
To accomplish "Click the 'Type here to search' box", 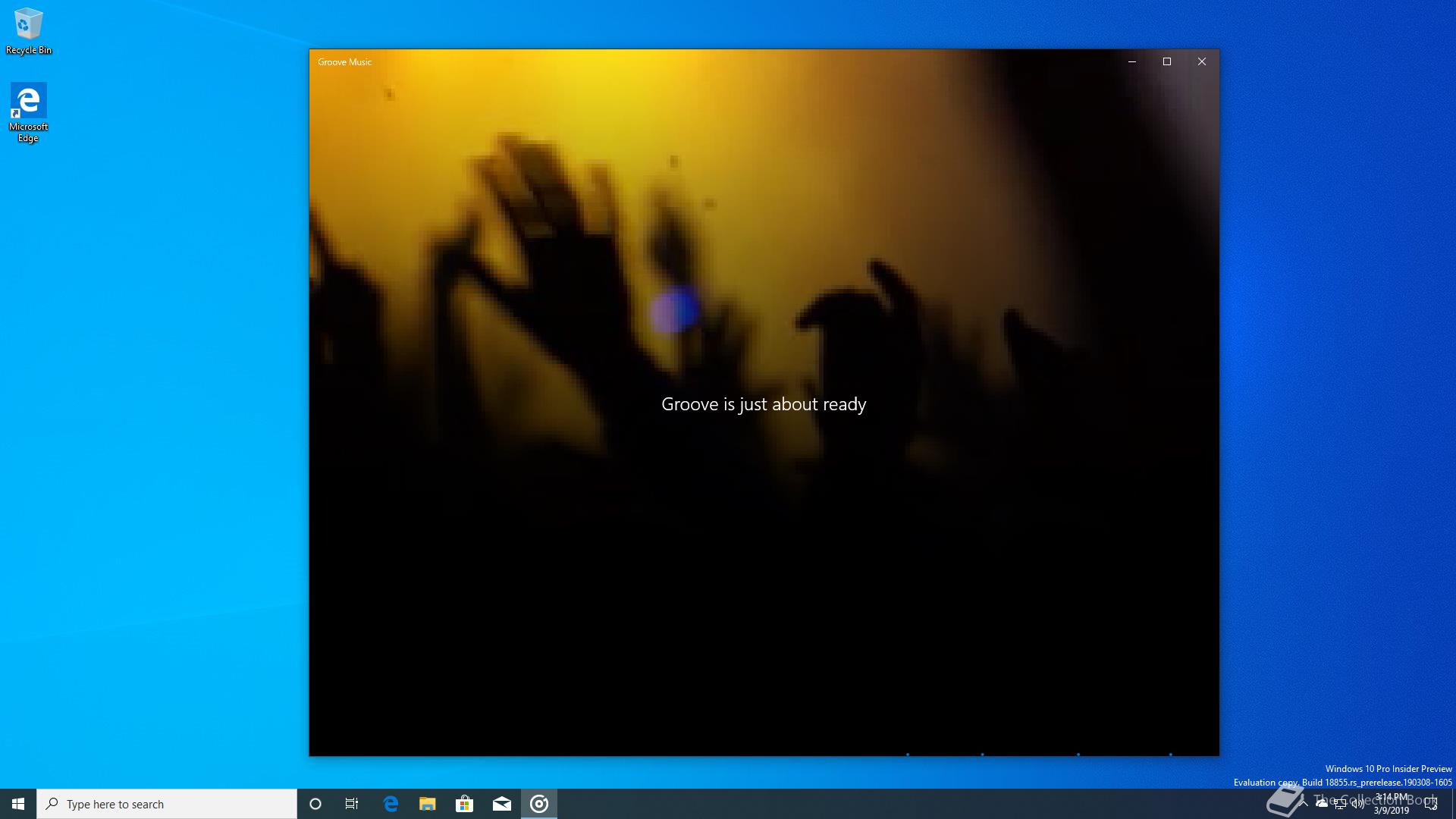I will [x=167, y=804].
